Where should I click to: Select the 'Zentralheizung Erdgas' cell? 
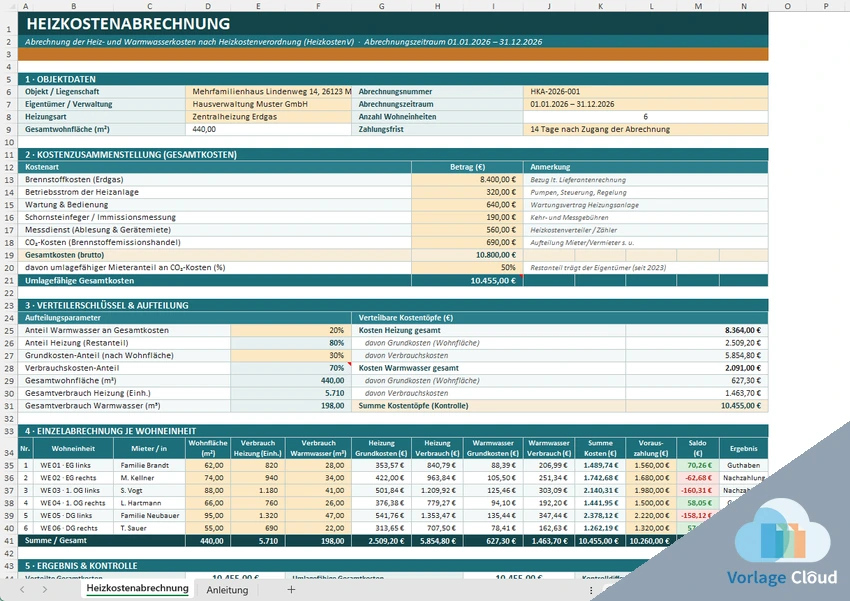268,117
